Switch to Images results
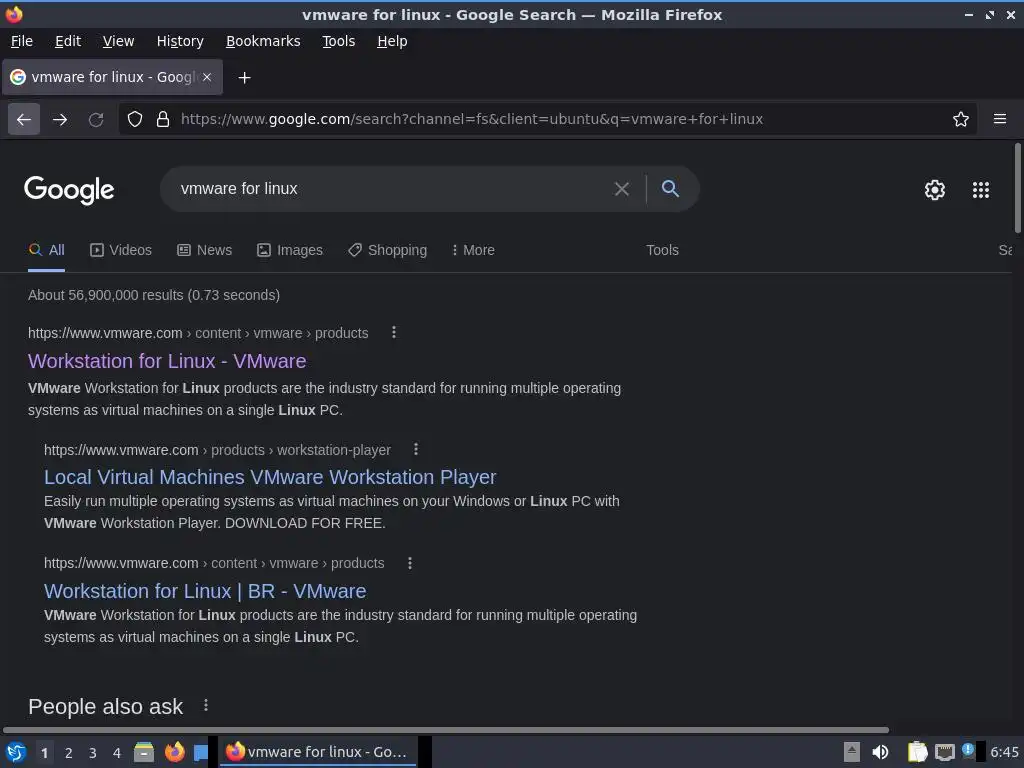Viewport: 1024px width, 768px height. tap(290, 250)
